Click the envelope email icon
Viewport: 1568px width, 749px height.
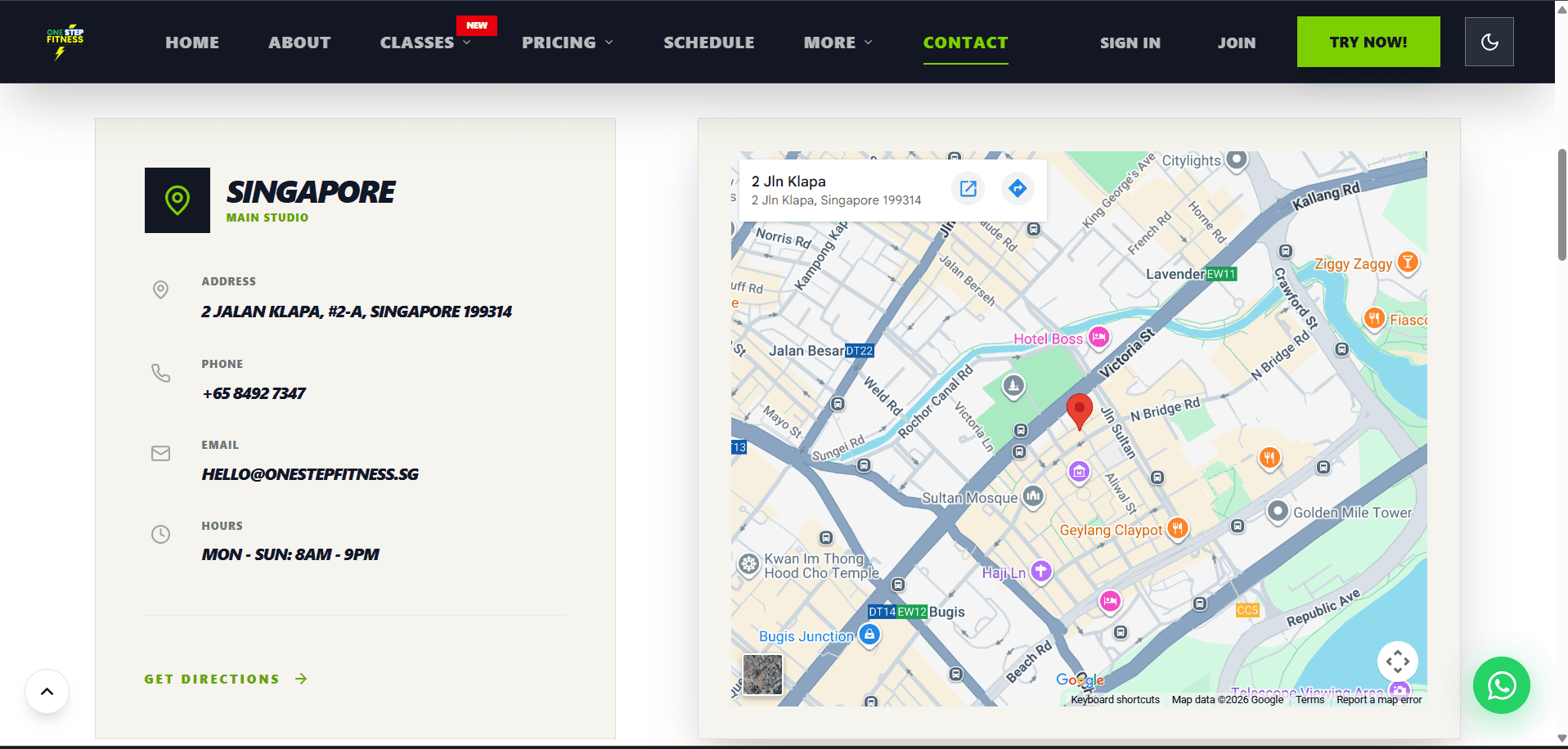161,453
